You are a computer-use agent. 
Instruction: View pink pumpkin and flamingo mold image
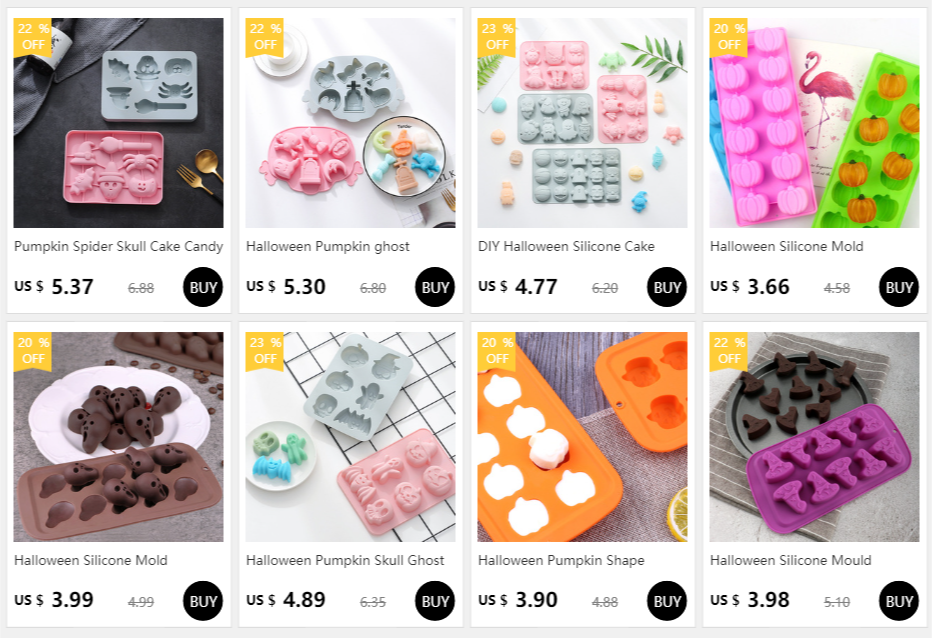(x=814, y=122)
